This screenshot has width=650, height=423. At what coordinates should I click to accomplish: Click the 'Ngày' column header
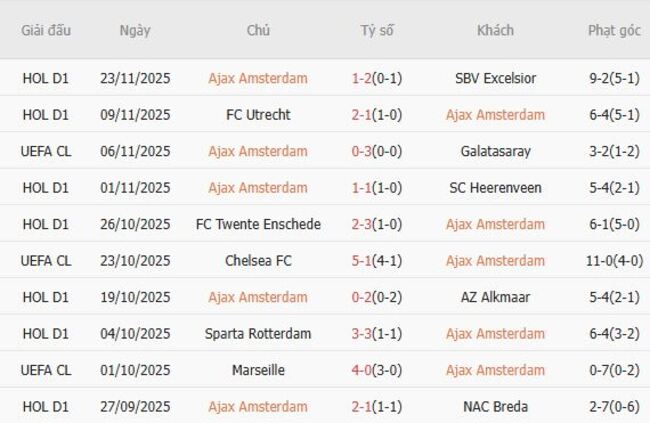tap(135, 30)
